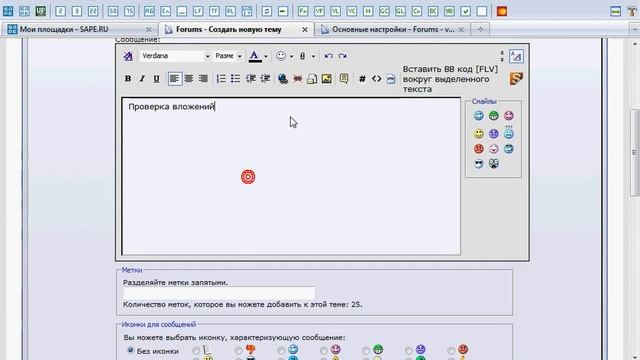This screenshot has height=360, width=640.
Task: Undo the last editor action
Action: 328,56
